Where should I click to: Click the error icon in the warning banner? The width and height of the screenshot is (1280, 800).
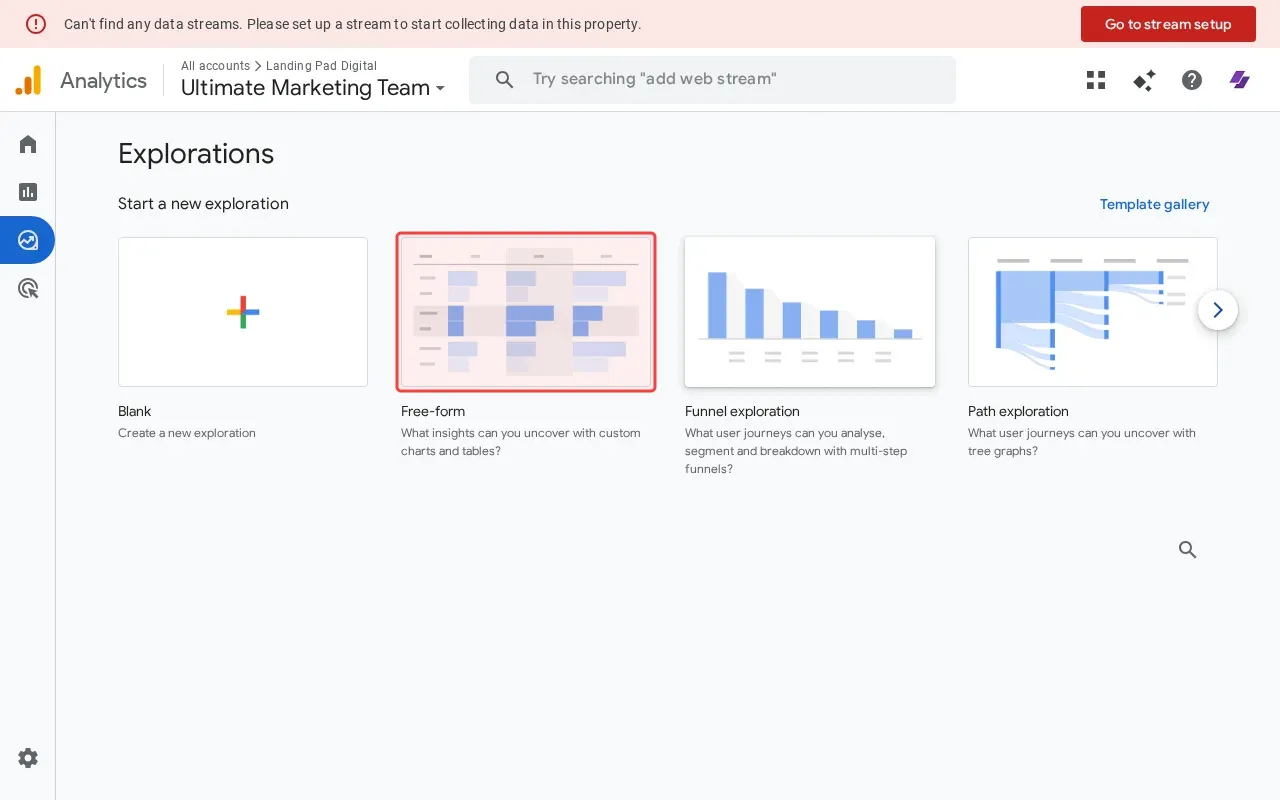click(36, 23)
